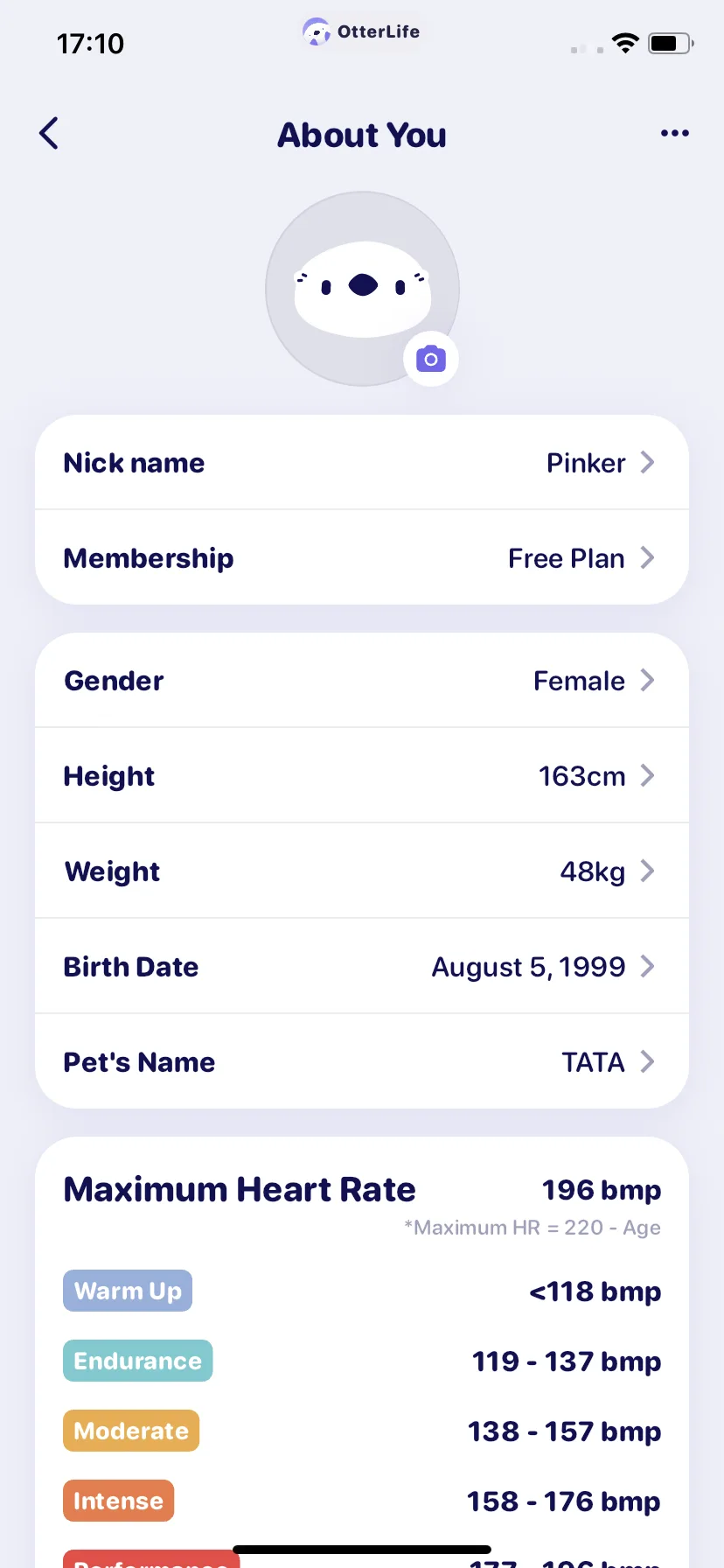Tap the OtterLife logo in status bar

pyautogui.click(x=362, y=31)
